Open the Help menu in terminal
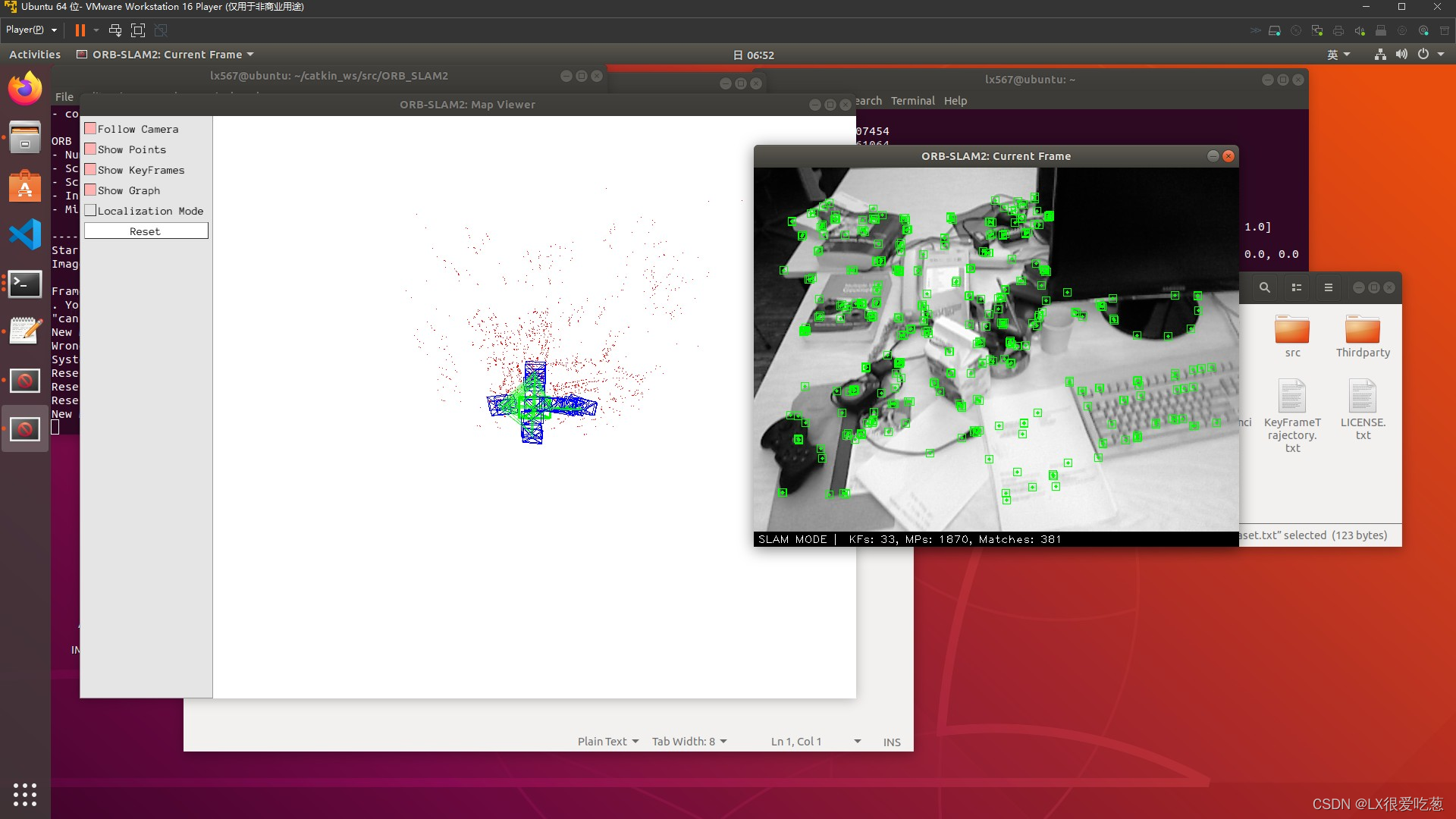Viewport: 1456px width, 819px height. [955, 101]
